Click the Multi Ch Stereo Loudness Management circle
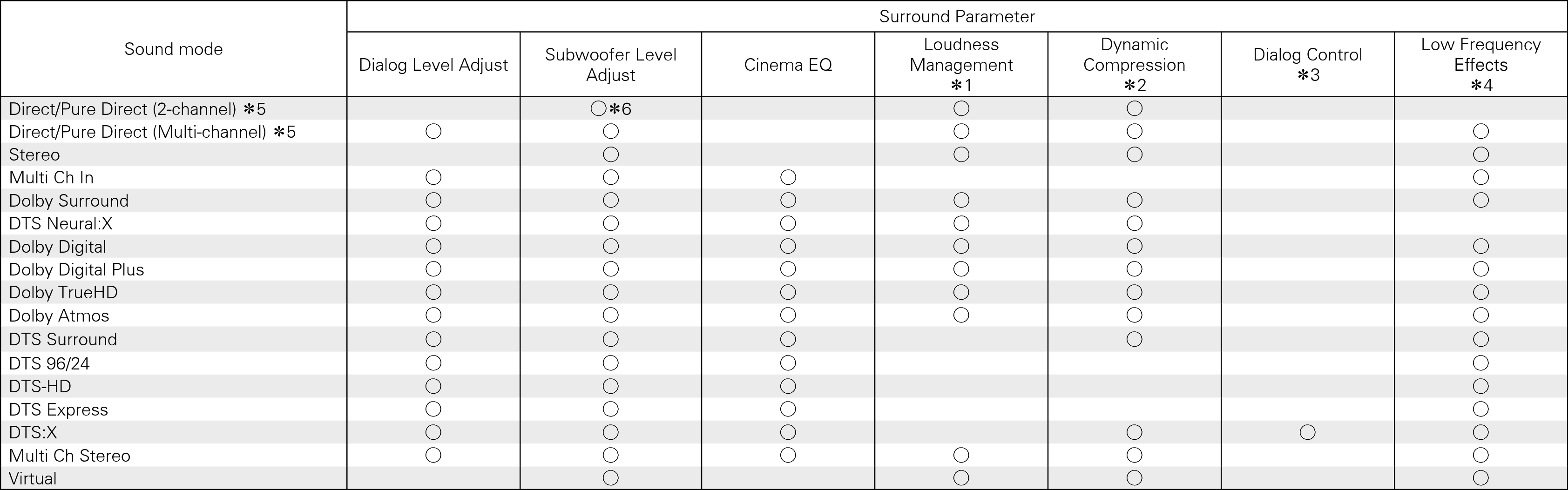This screenshot has width=1568, height=490. 961,455
